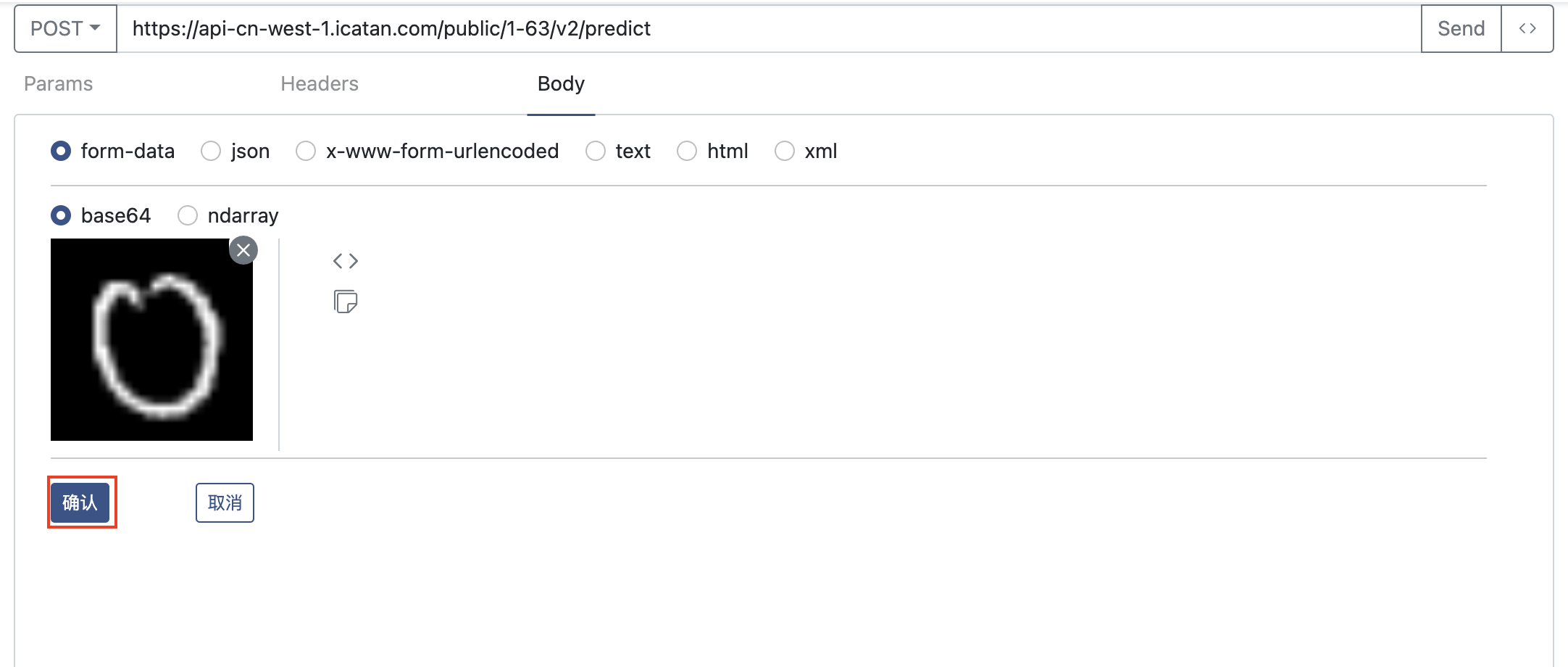
Task: Remove the uploaded digit image
Action: (x=243, y=250)
